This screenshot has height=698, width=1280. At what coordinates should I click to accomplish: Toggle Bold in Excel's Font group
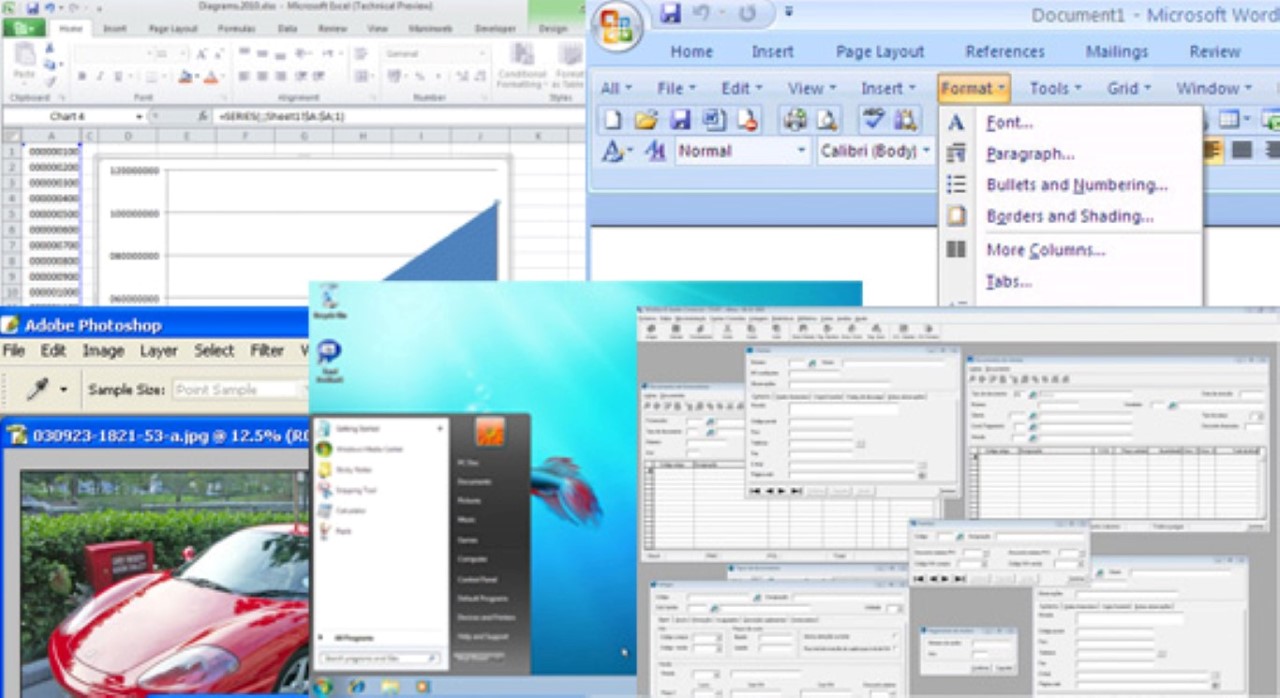80,74
